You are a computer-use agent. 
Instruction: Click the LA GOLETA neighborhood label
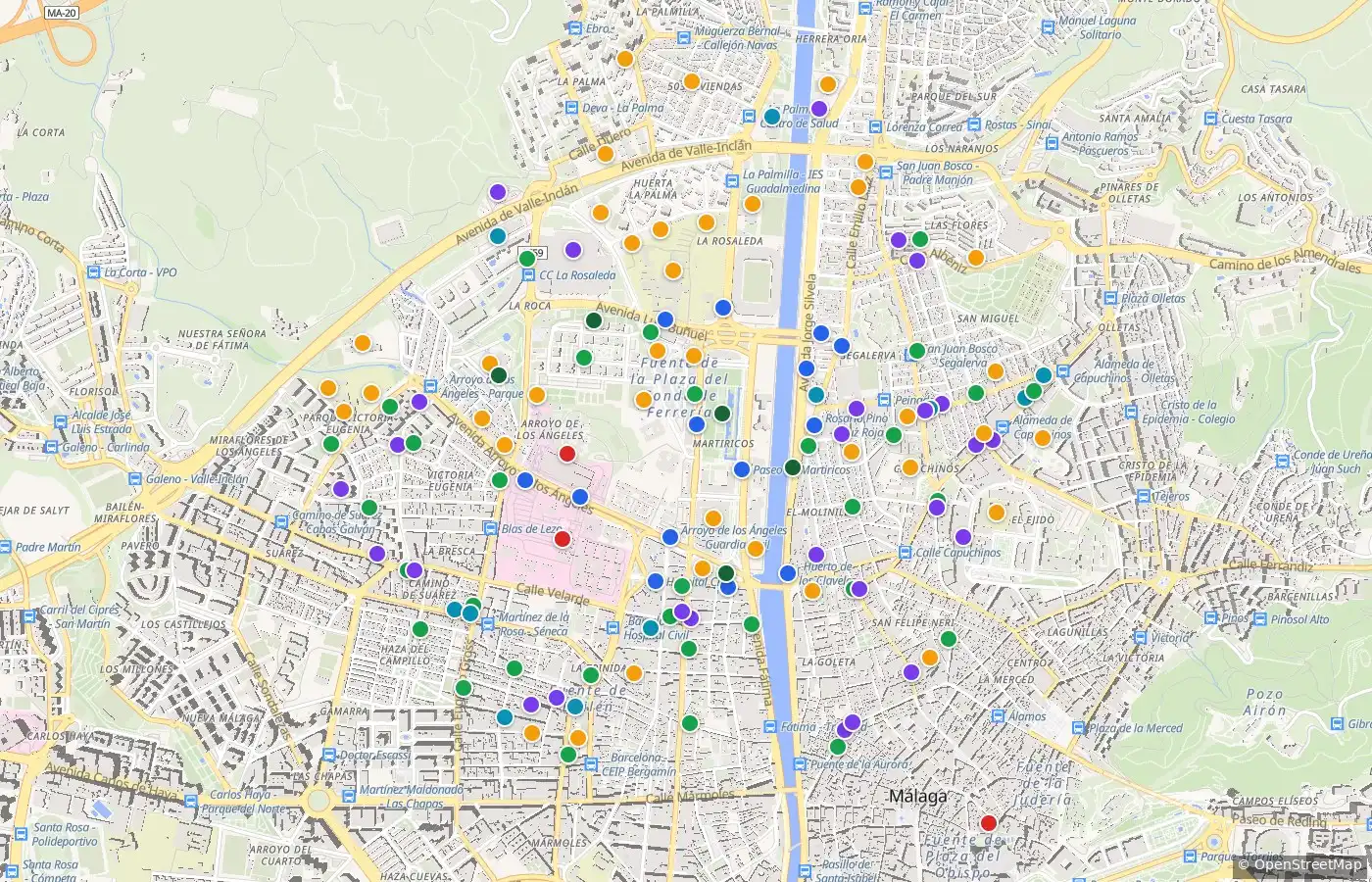point(828,662)
